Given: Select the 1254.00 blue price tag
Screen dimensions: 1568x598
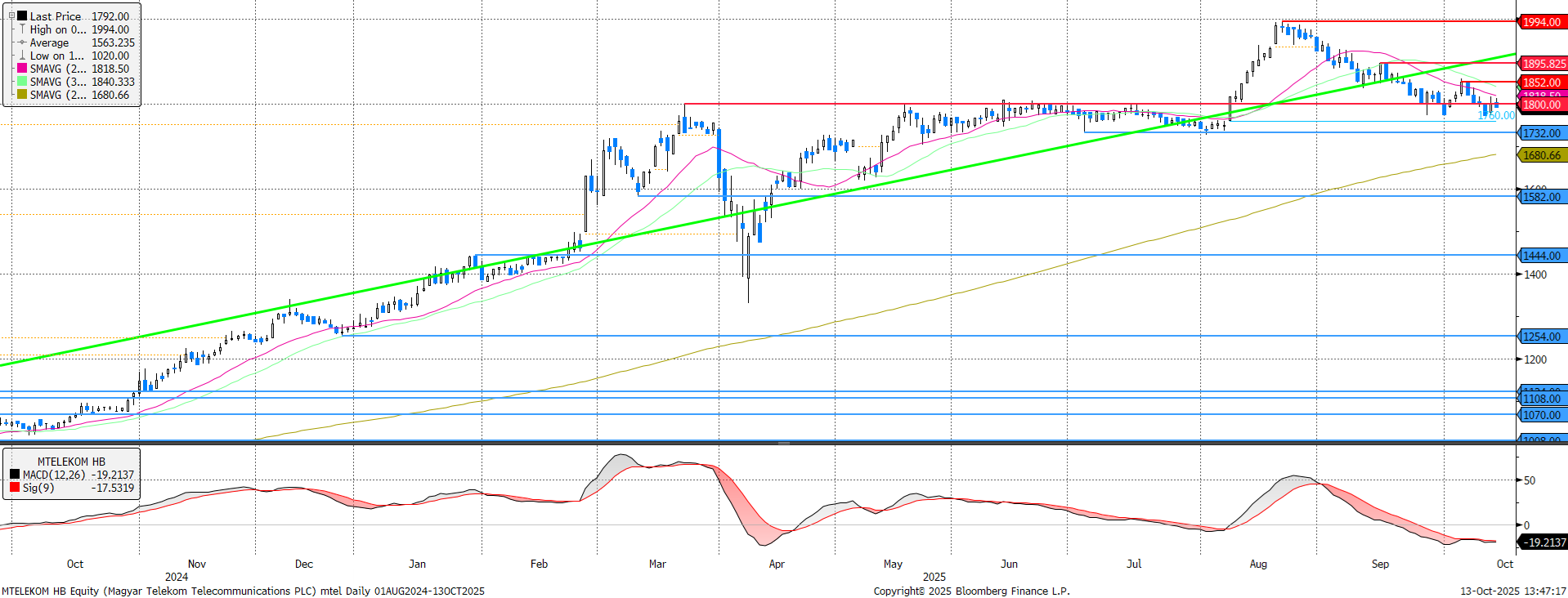Looking at the screenshot, I should pyautogui.click(x=1541, y=337).
